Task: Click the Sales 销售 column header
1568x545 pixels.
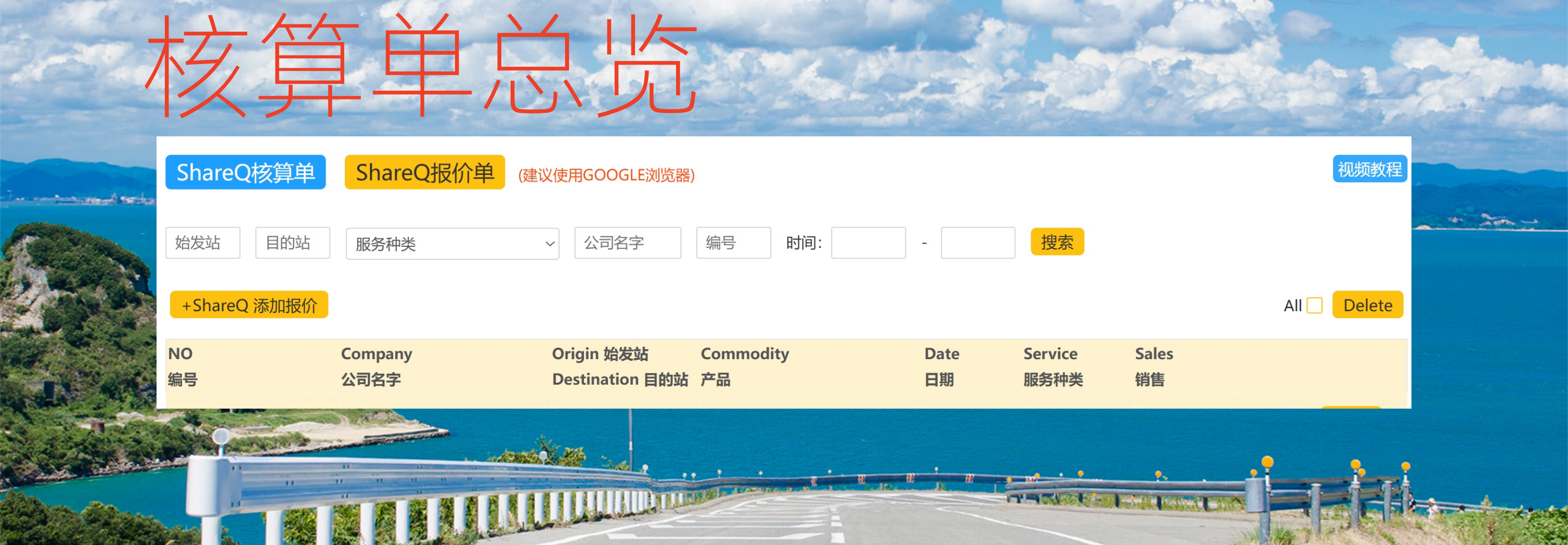Action: (1154, 366)
